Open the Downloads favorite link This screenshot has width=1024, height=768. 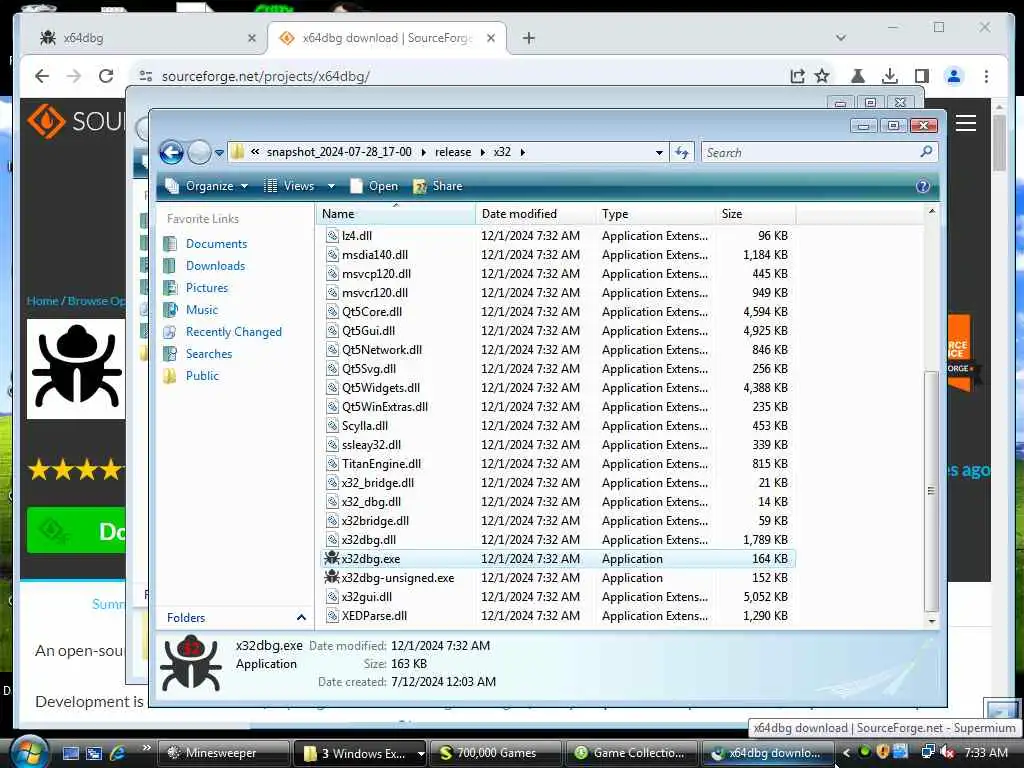tap(215, 266)
